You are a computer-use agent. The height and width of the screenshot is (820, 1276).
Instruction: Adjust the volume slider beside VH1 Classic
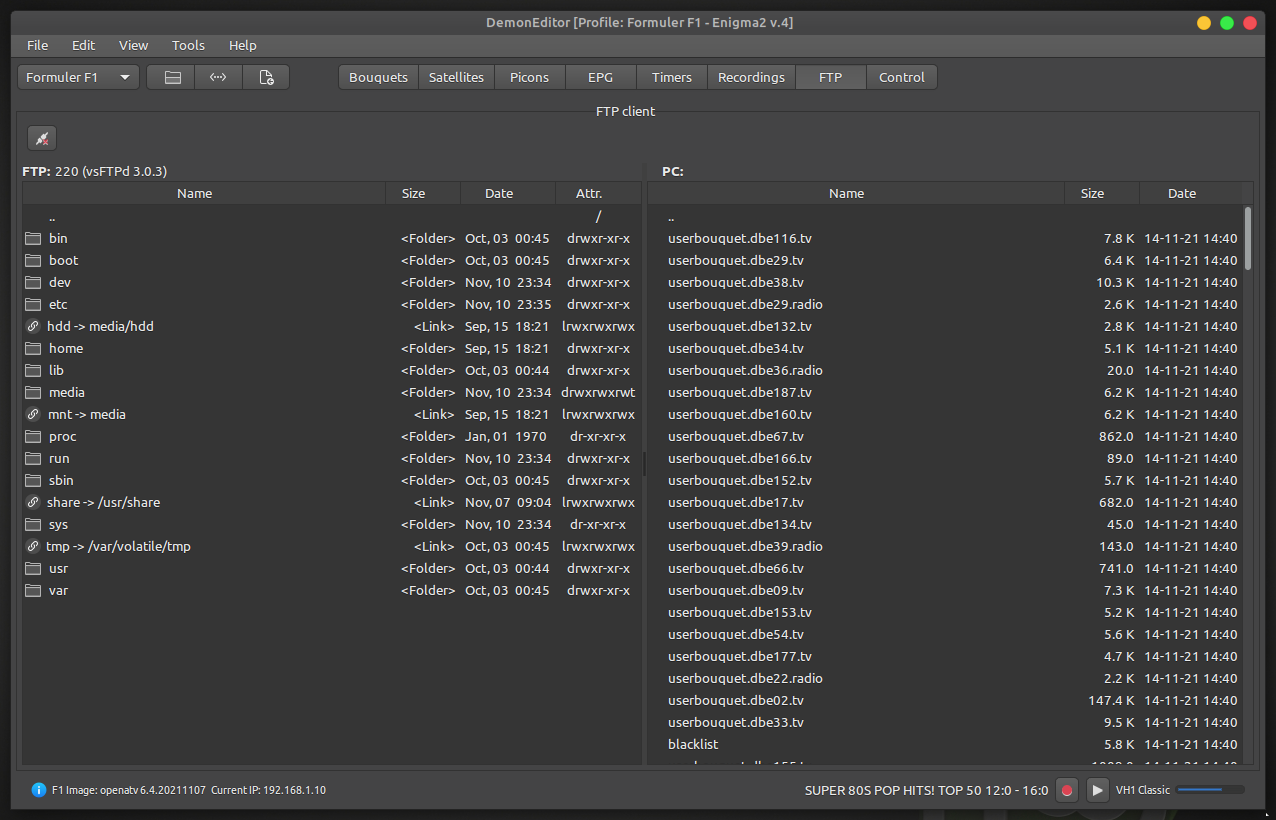[1210, 790]
